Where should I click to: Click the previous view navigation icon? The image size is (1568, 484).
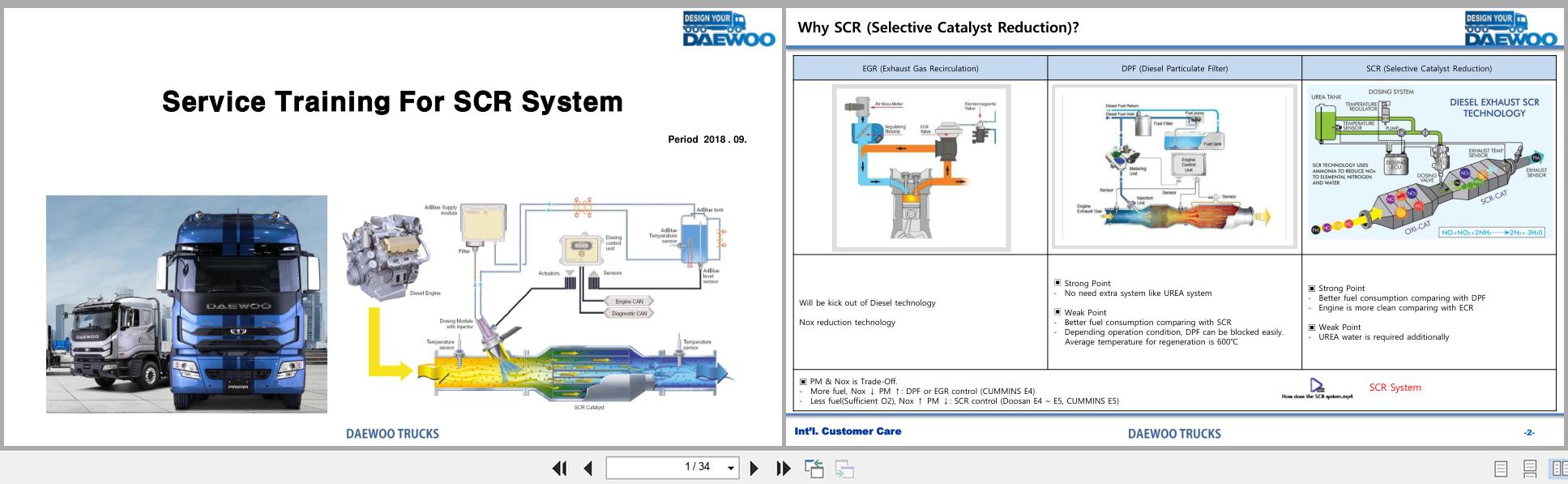coord(814,469)
